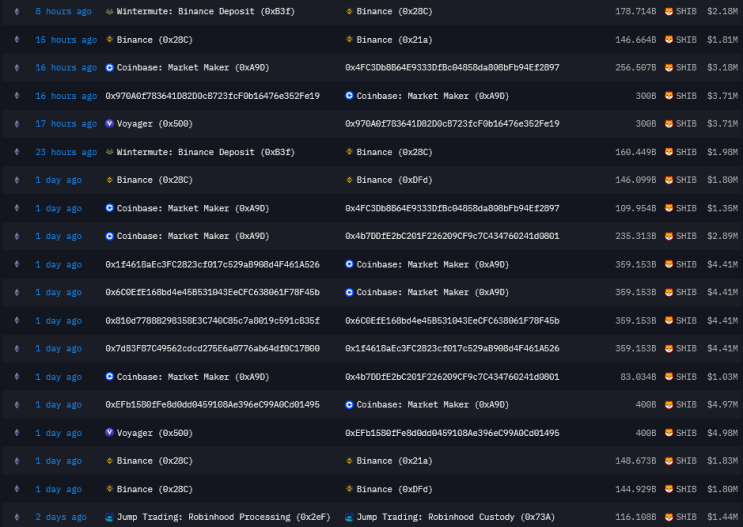This screenshot has width=743, height=527.
Task: Open the '15 hours ago' transaction link
Action: 66,40
